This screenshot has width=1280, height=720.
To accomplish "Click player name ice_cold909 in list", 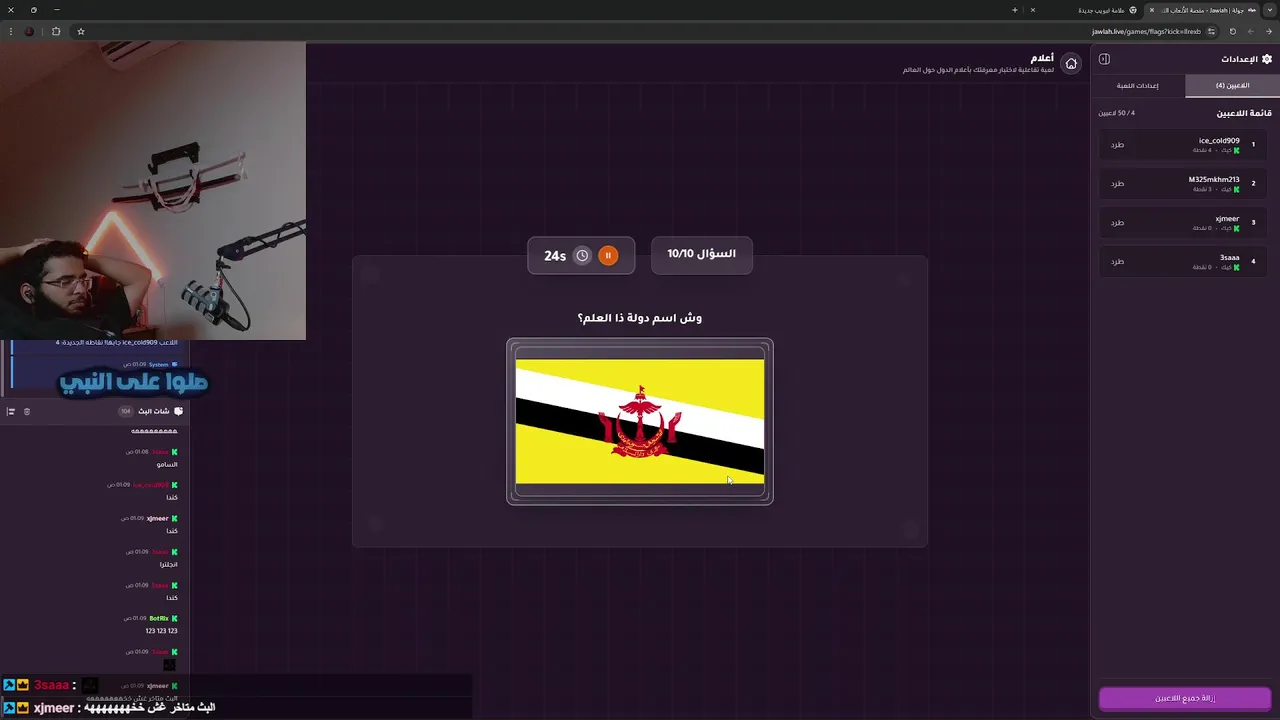I will click(x=1219, y=140).
